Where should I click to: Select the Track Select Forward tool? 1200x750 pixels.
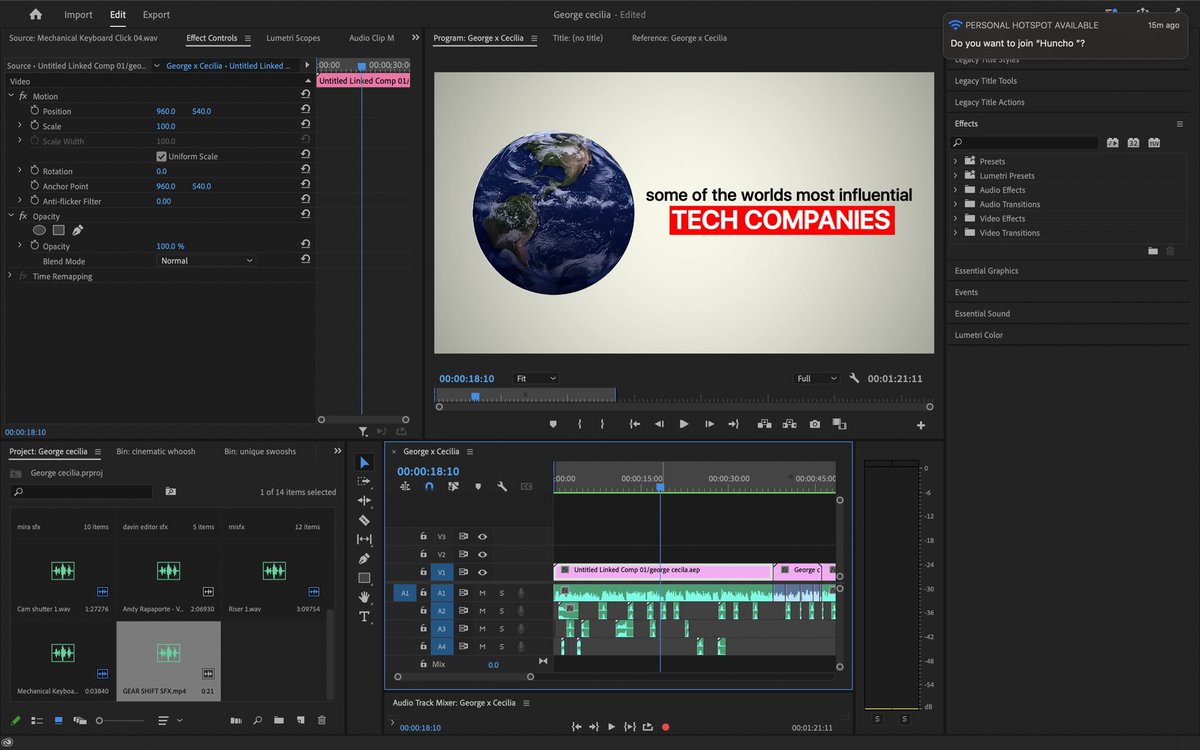click(364, 481)
